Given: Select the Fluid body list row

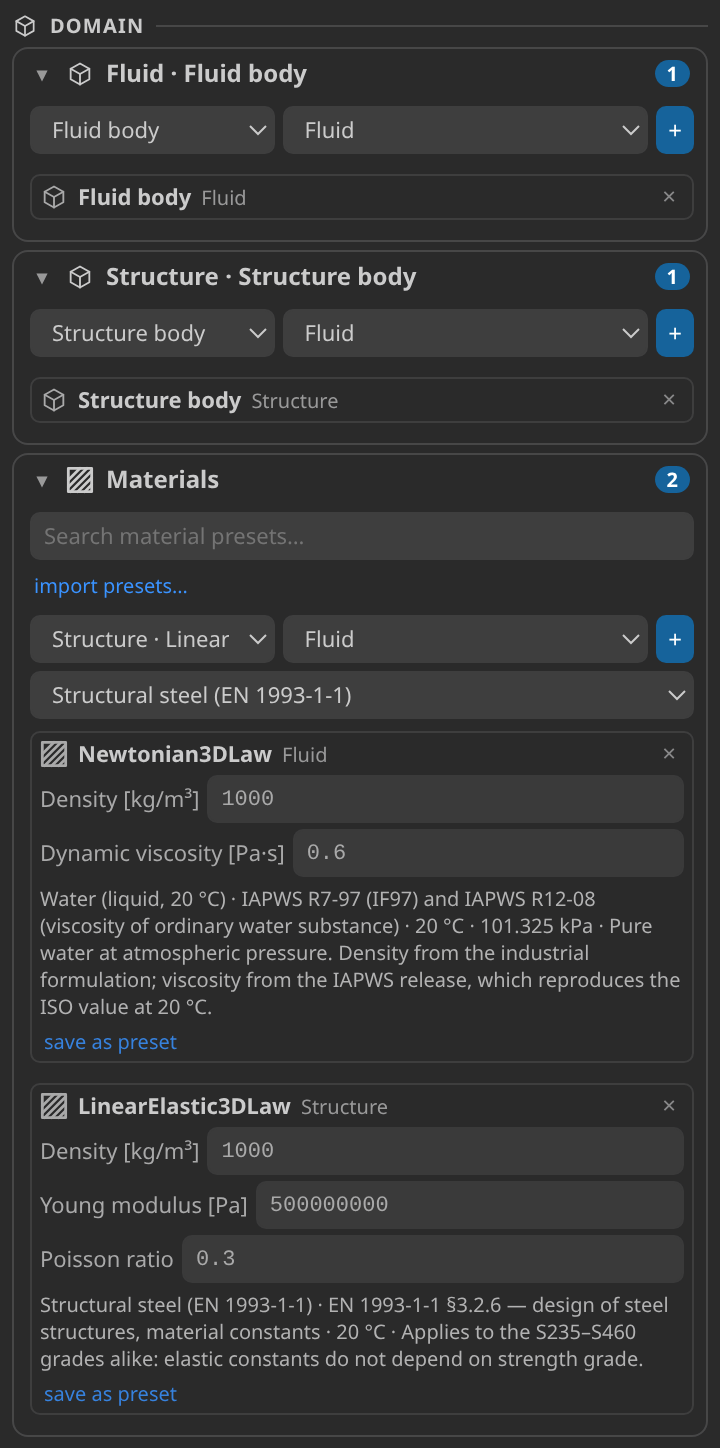Looking at the screenshot, I should pyautogui.click(x=362, y=198).
